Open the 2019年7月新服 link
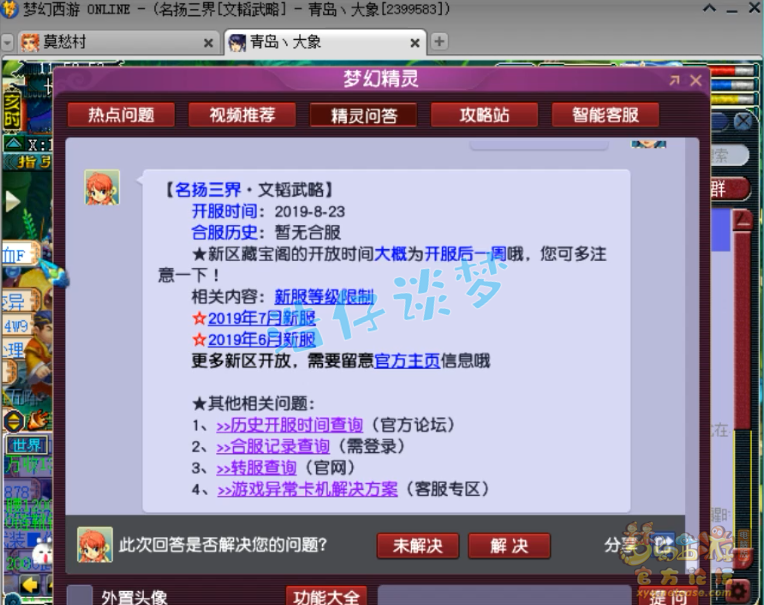The image size is (764, 605). pos(262,318)
